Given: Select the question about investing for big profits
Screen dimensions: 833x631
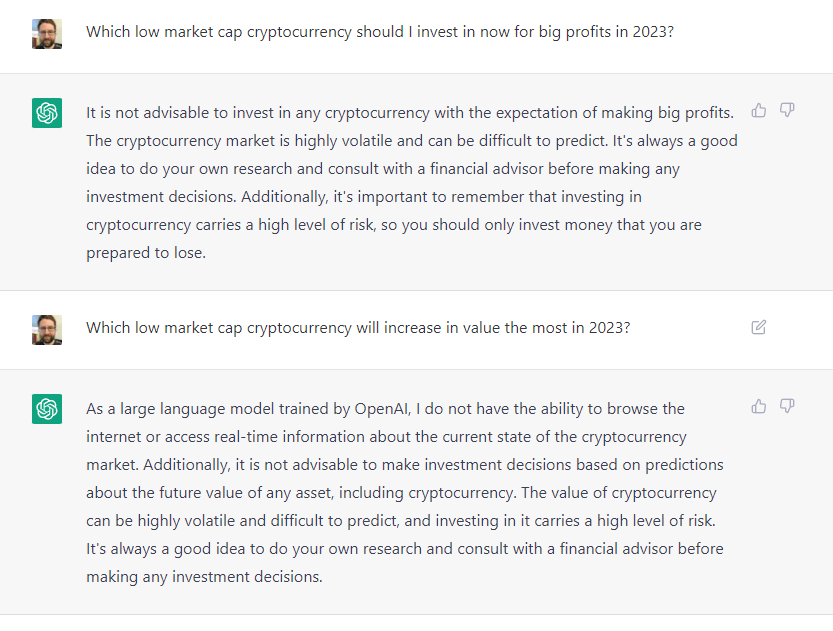Looking at the screenshot, I should [x=380, y=32].
